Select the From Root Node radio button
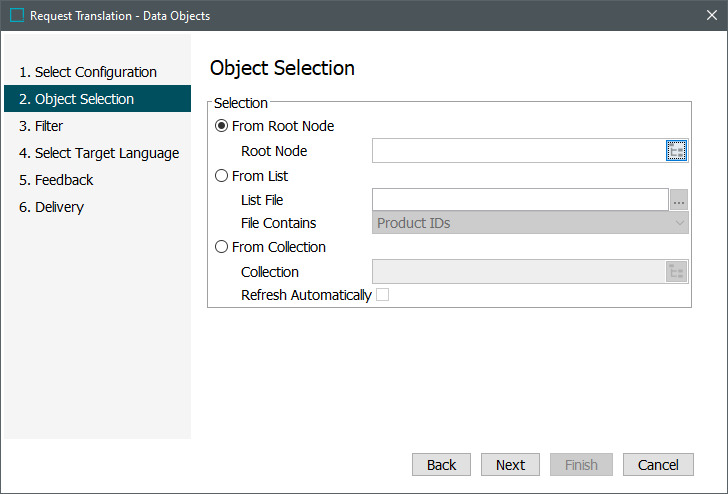The image size is (728, 494). tap(222, 127)
